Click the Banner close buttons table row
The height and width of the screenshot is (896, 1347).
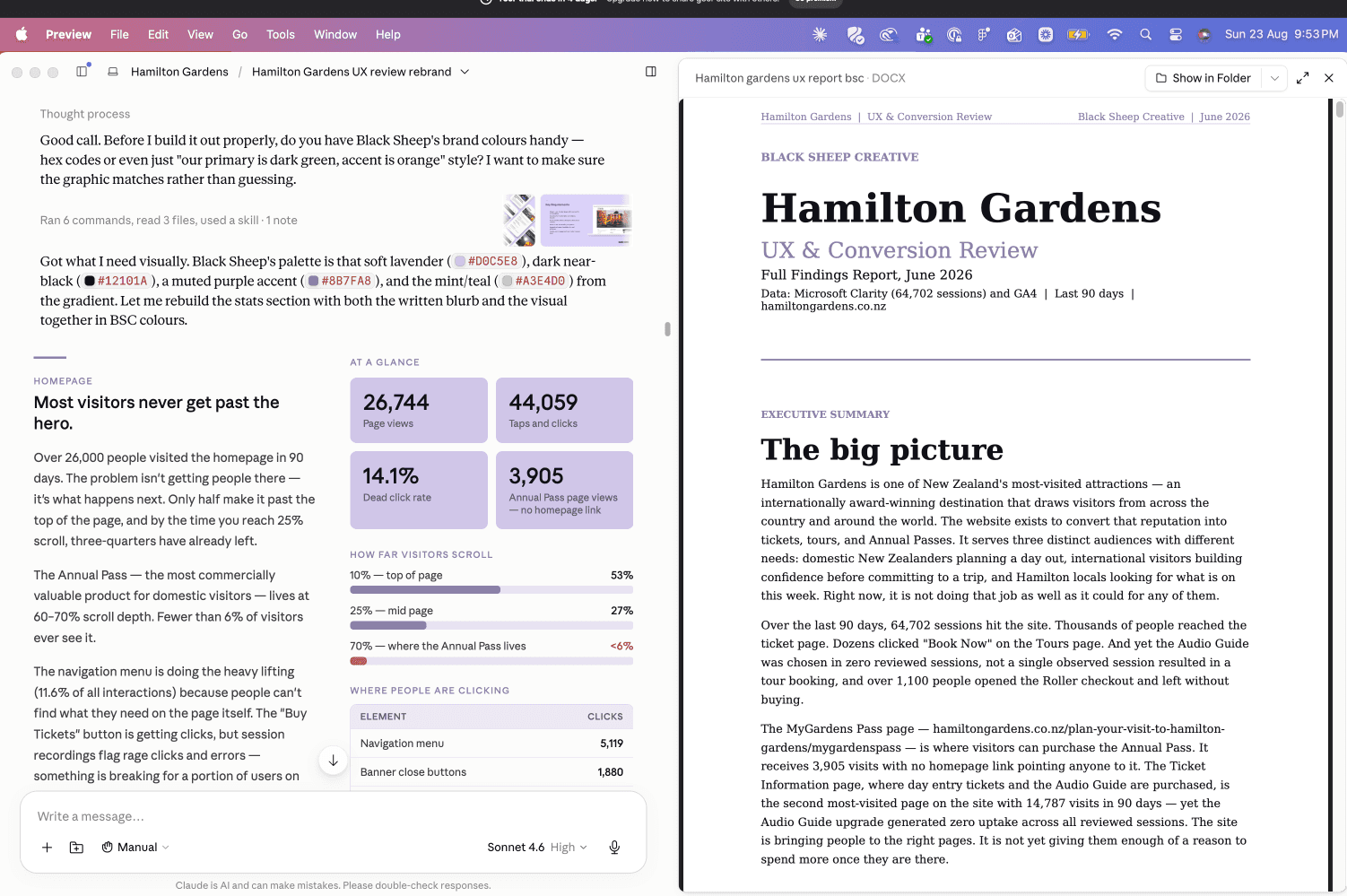[x=491, y=772]
